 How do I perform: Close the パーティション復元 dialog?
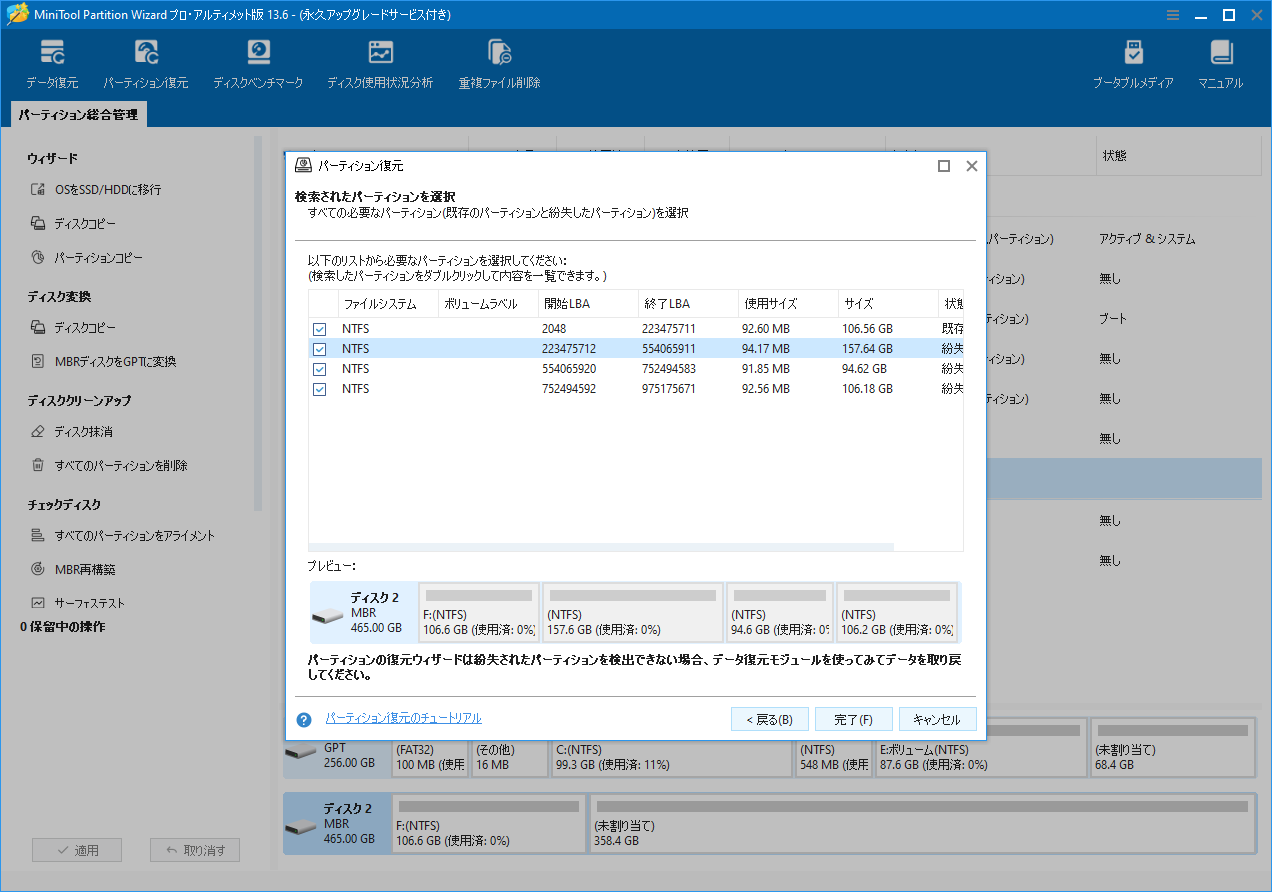point(971,166)
